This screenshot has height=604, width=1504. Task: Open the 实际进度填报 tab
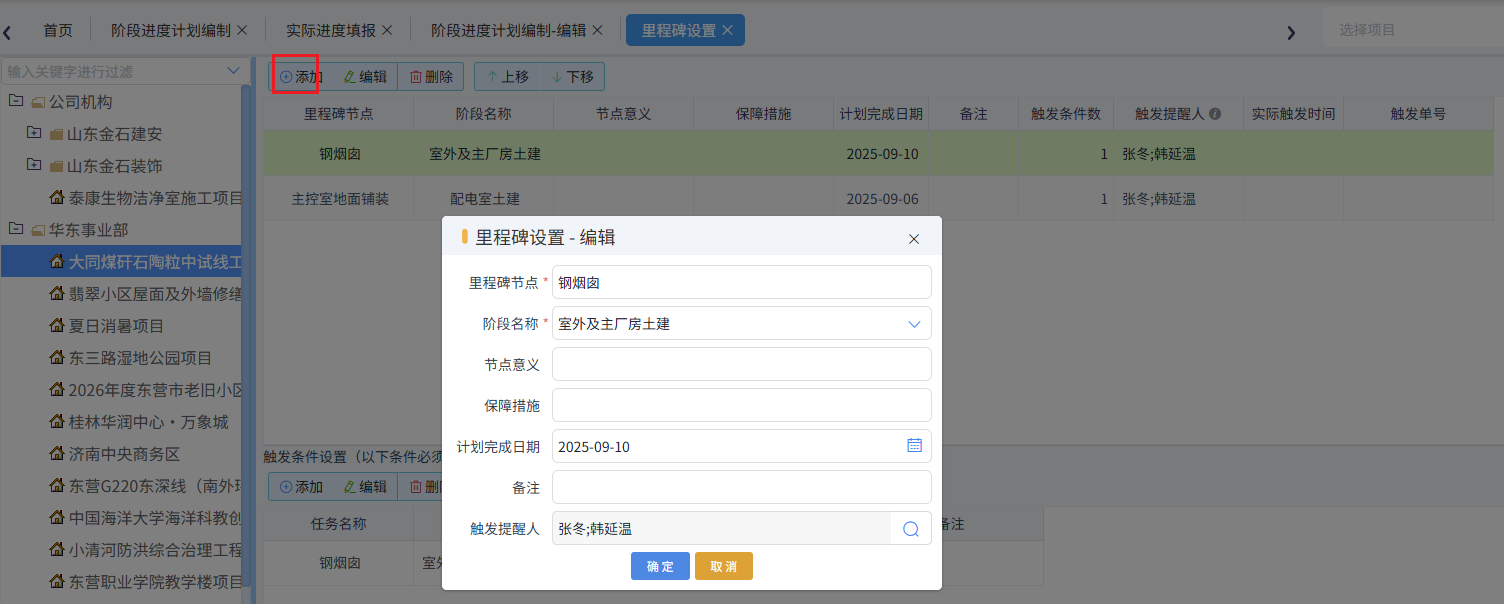click(x=331, y=30)
